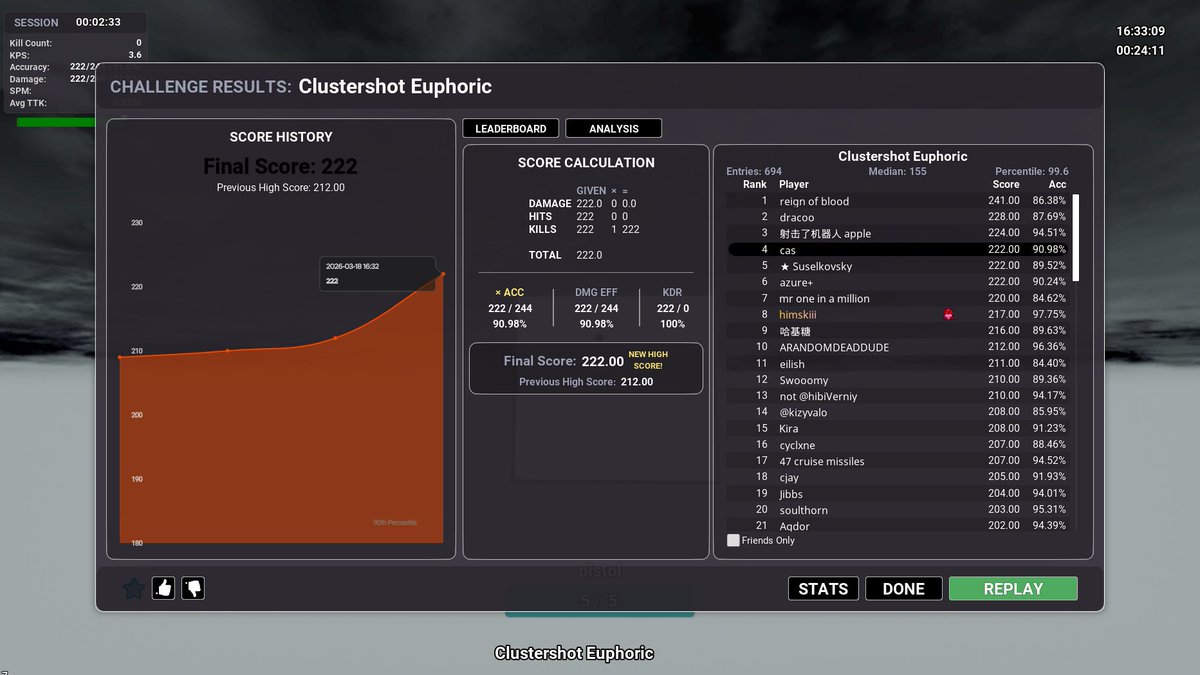Select leaderboard row for @kizyvalo
The image size is (1200, 675).
(x=898, y=412)
